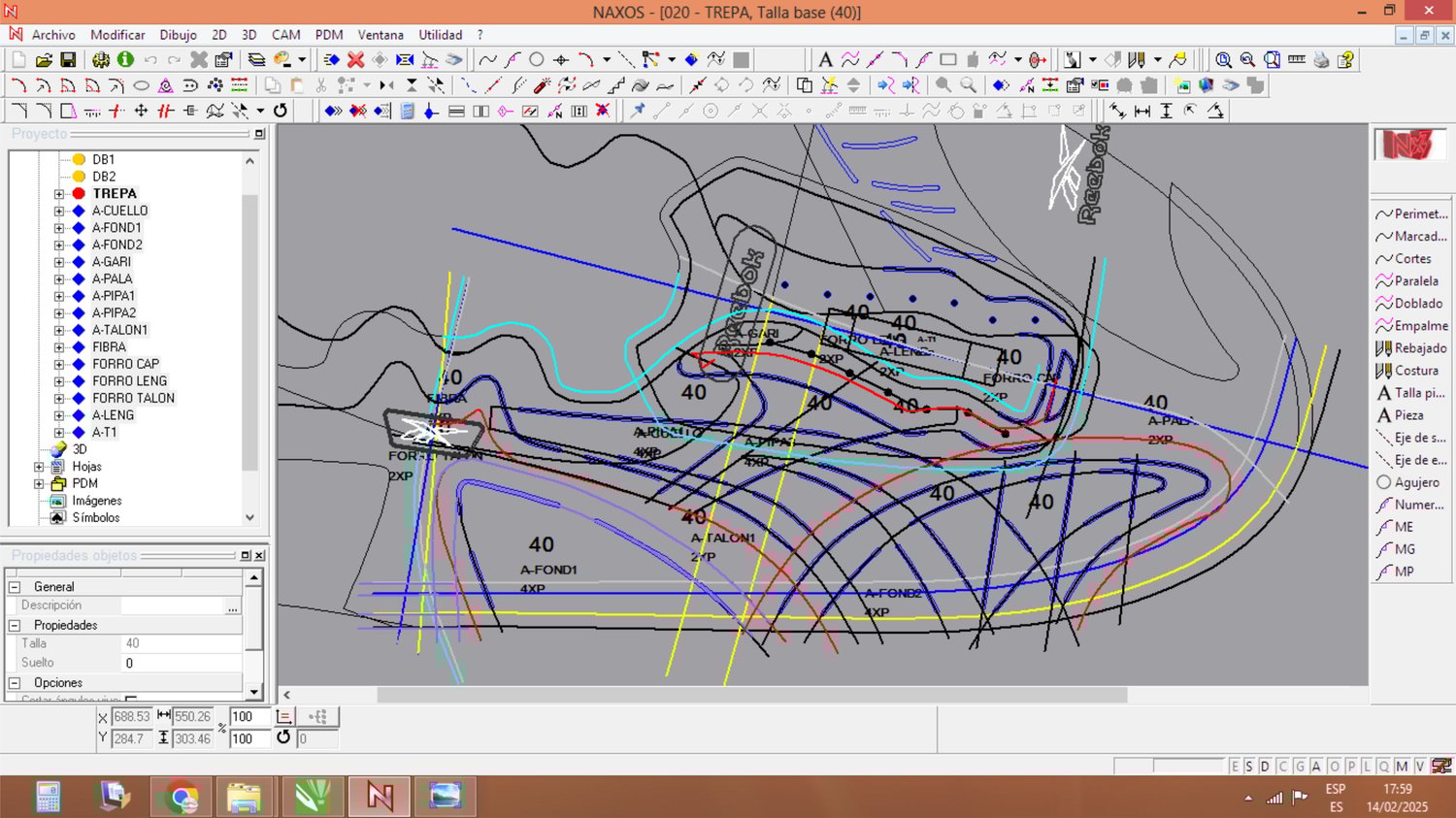This screenshot has height=818, width=1456.
Task: Toggle the 'D' status bar indicator
Action: 1265,767
